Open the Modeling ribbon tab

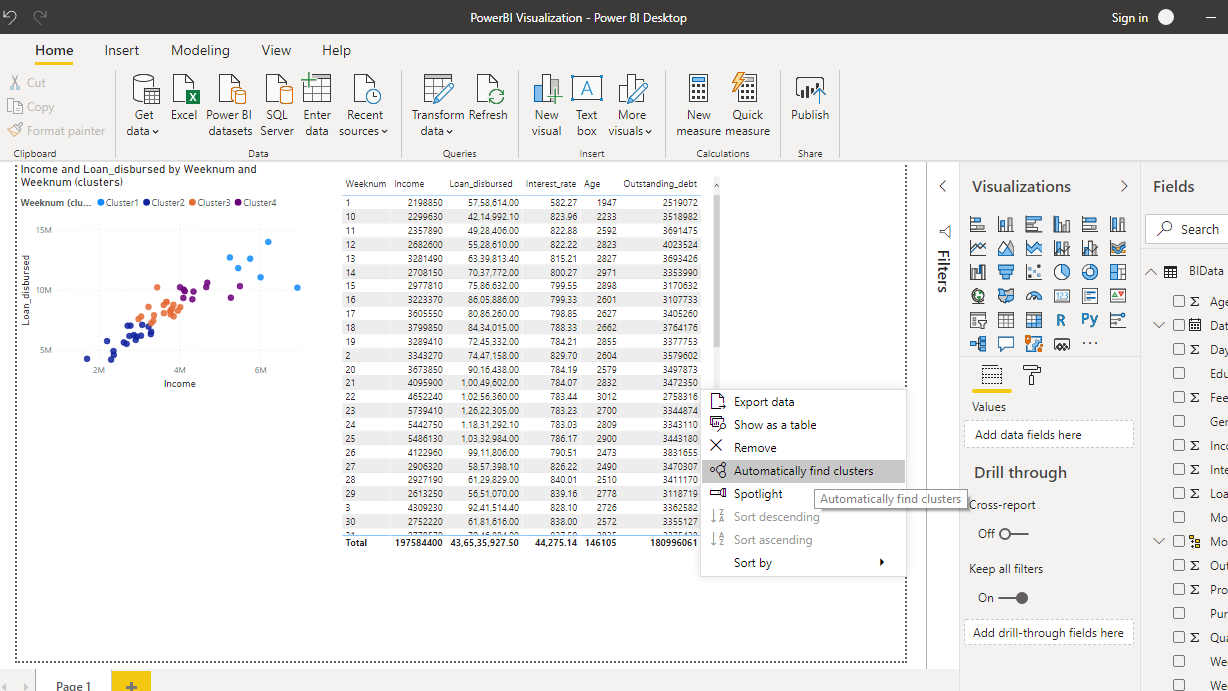click(200, 50)
